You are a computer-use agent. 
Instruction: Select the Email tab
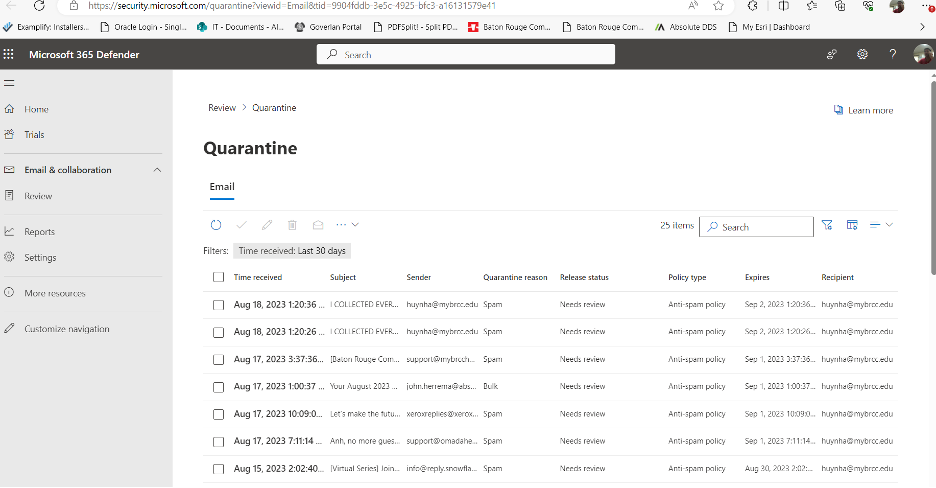point(221,187)
